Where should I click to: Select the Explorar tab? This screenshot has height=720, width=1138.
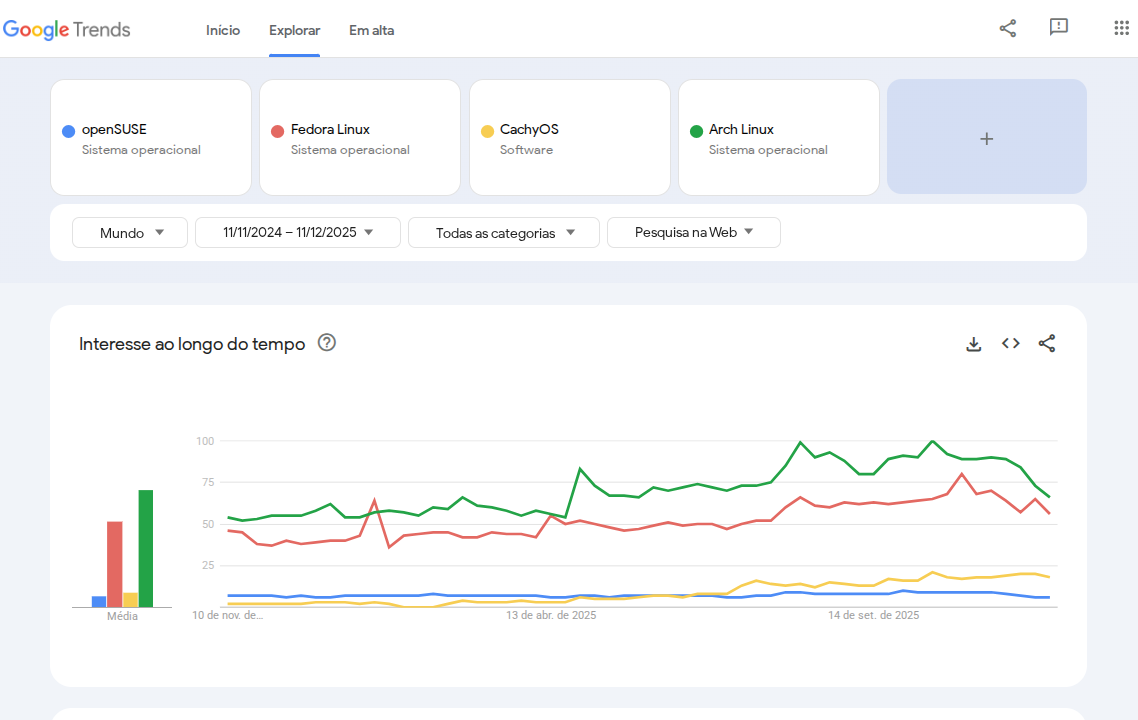tap(294, 30)
